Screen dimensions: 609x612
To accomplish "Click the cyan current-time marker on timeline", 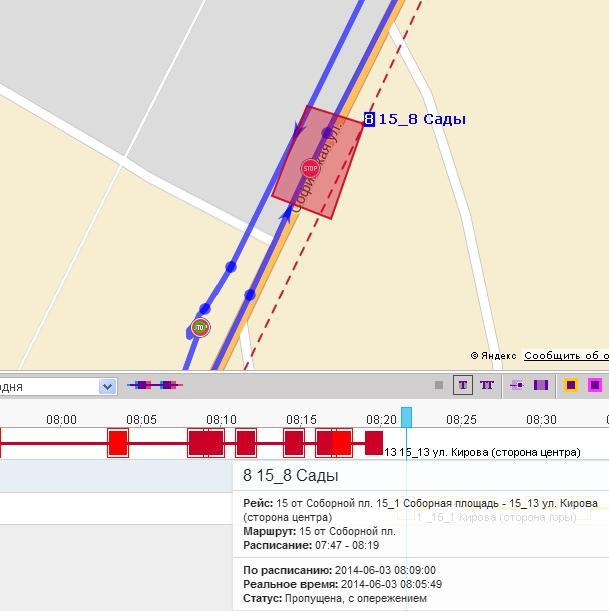I will (406, 417).
